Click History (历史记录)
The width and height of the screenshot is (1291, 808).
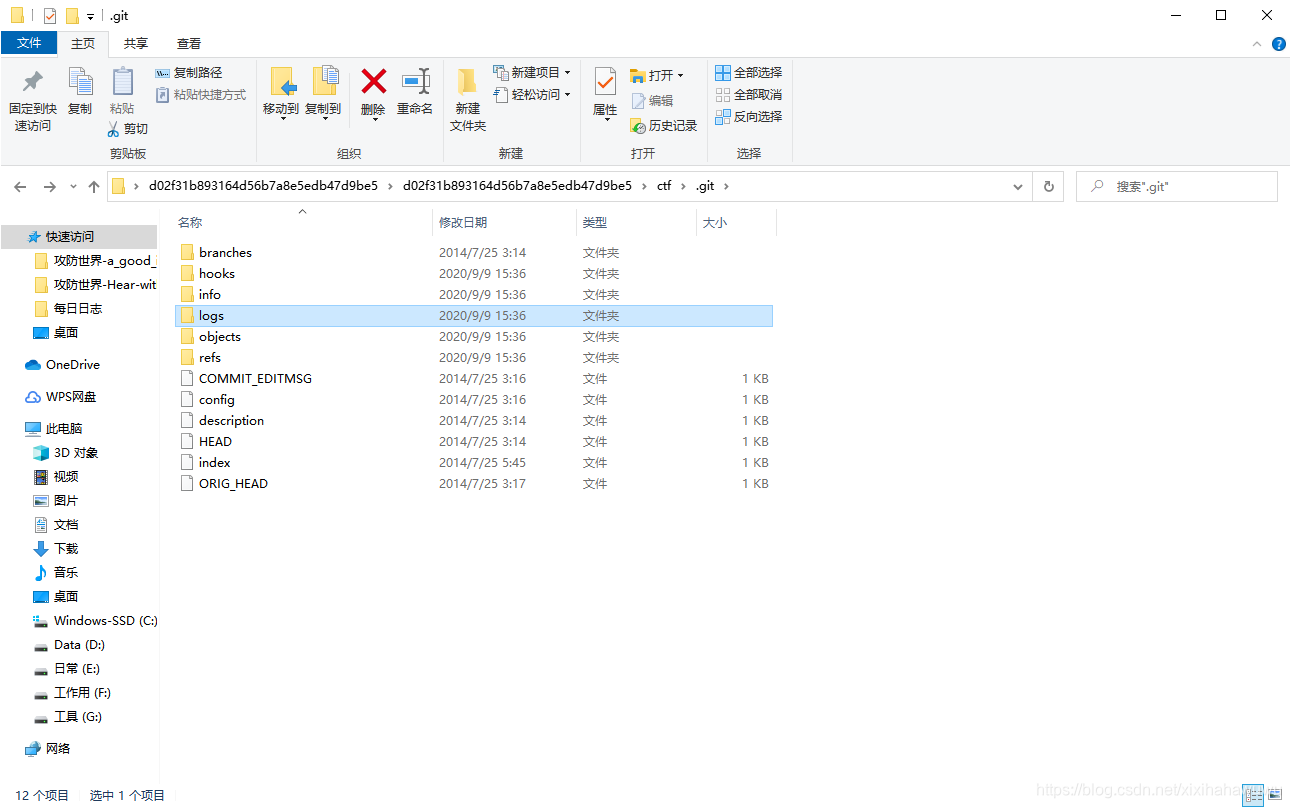(663, 126)
